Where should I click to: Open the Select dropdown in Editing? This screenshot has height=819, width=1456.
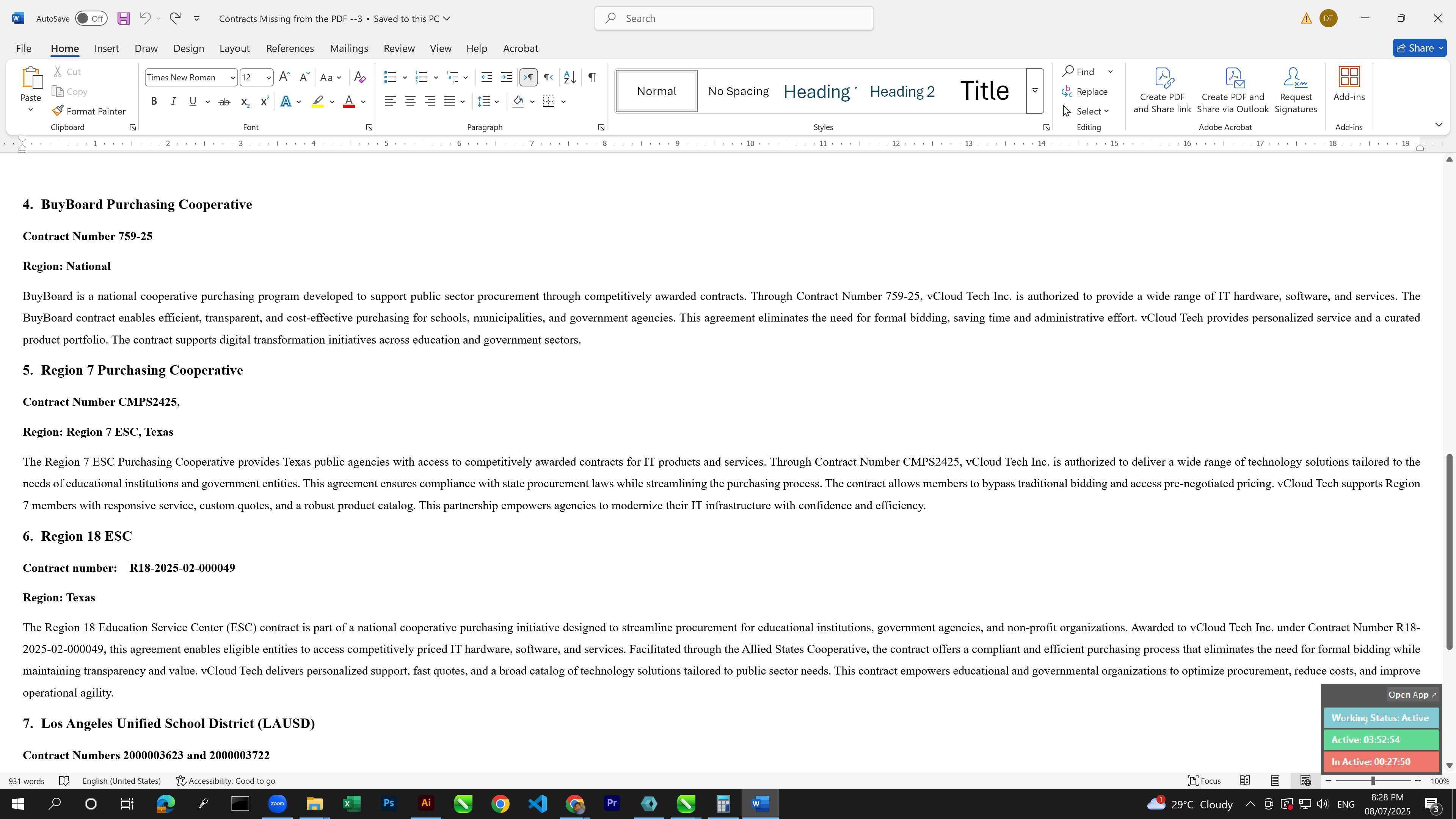1085,111
